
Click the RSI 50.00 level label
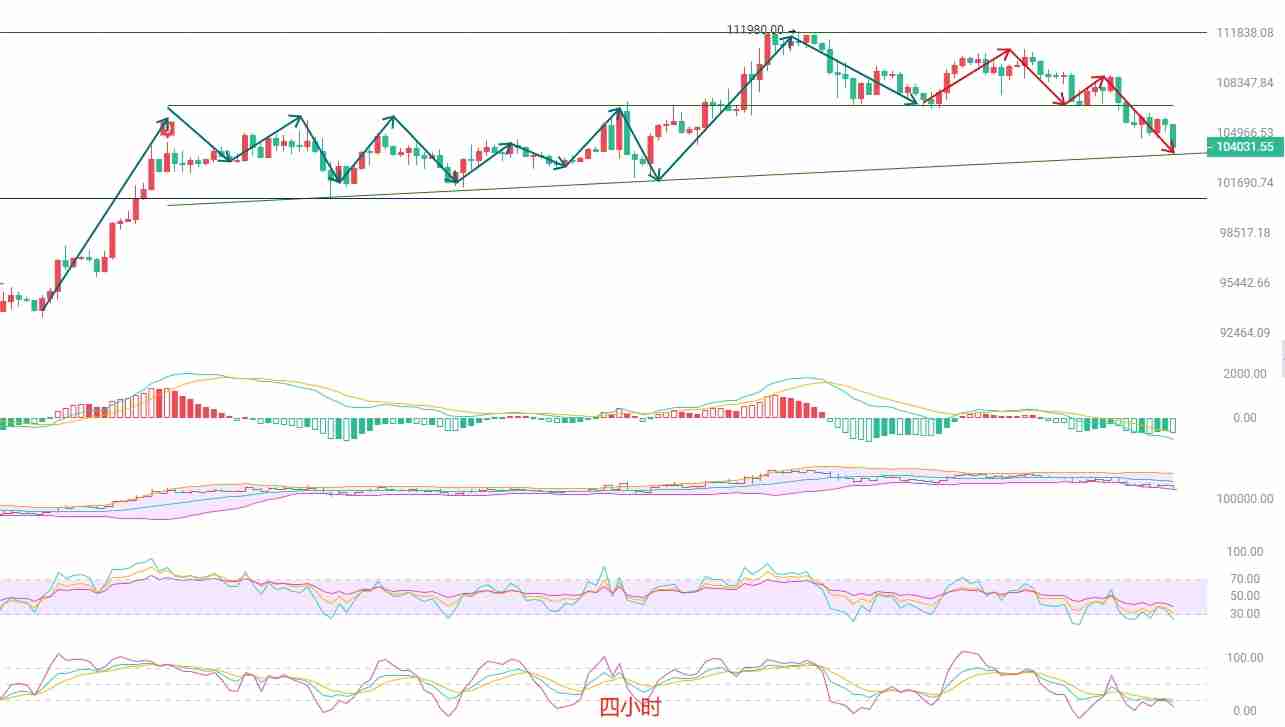(x=1245, y=596)
